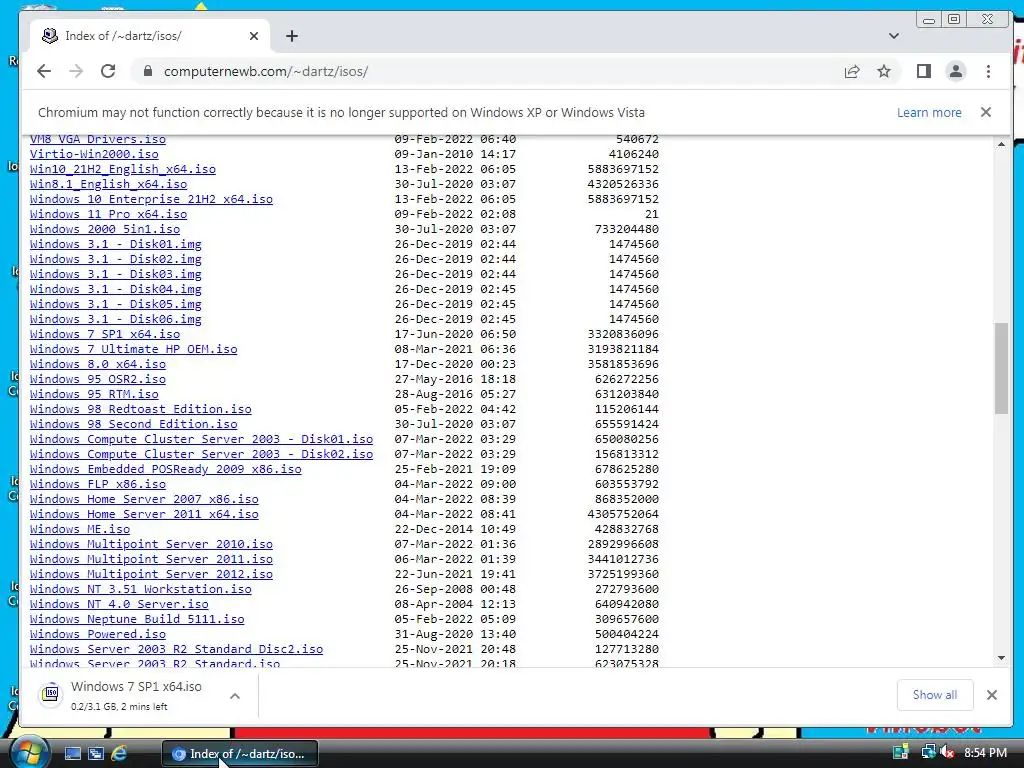
Task: Close the 'Index of /~dartz/isos/' tab
Action: (254, 36)
